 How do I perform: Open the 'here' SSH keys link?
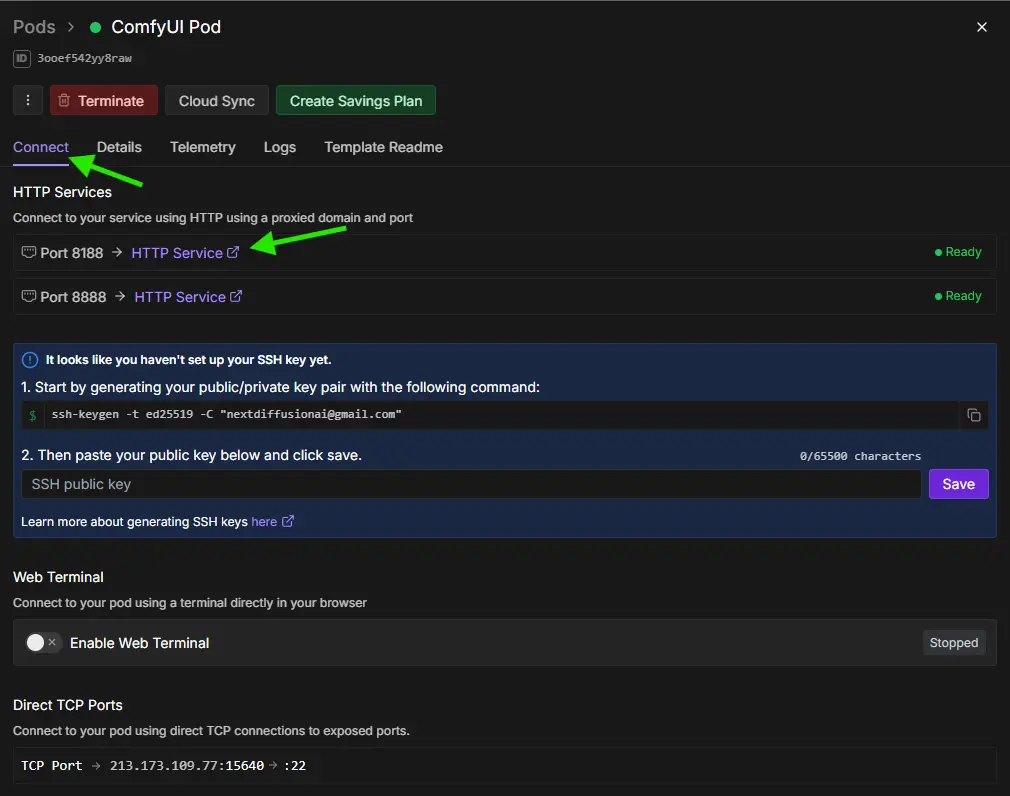(x=272, y=522)
